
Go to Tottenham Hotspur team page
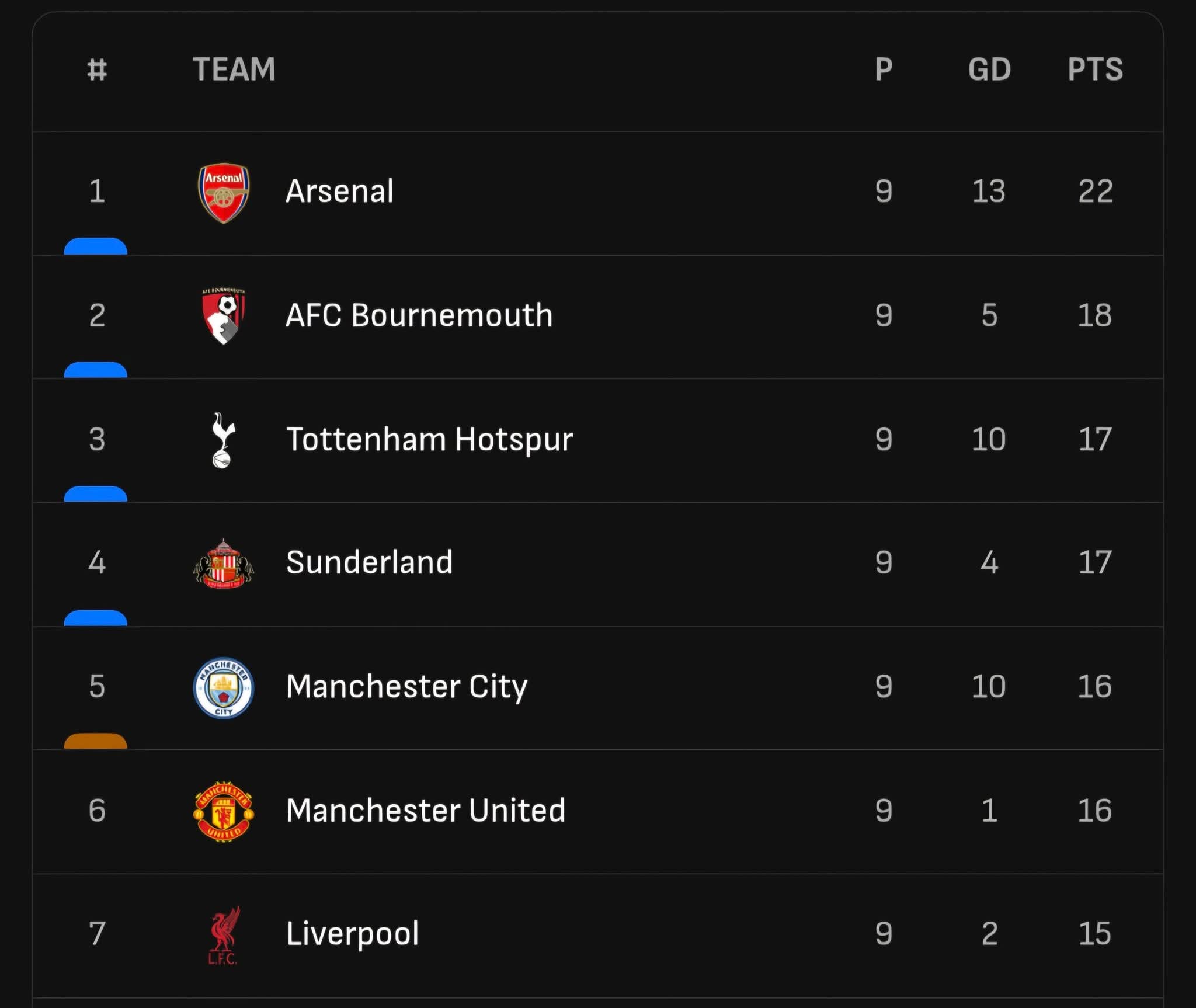(x=429, y=439)
